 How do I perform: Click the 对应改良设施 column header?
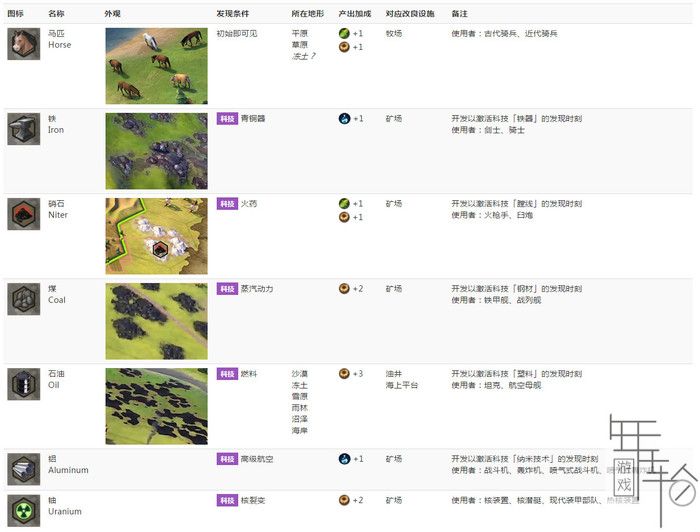[410, 14]
